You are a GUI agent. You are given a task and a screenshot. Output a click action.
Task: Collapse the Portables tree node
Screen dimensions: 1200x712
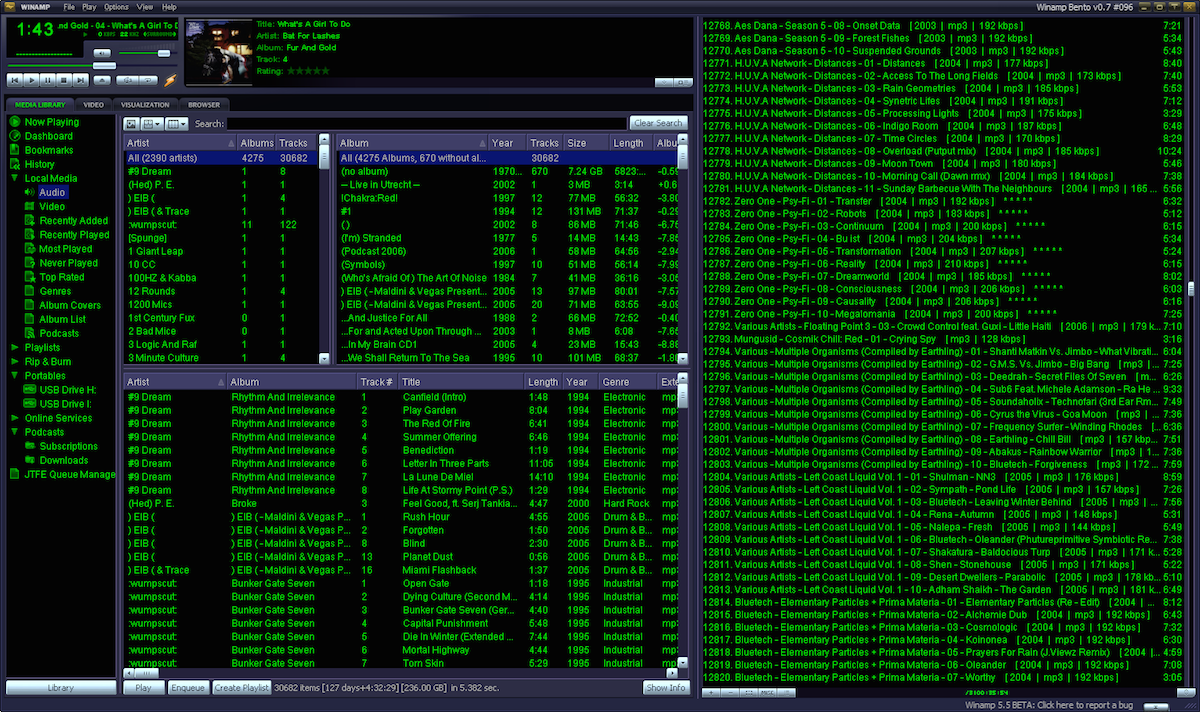pos(16,375)
